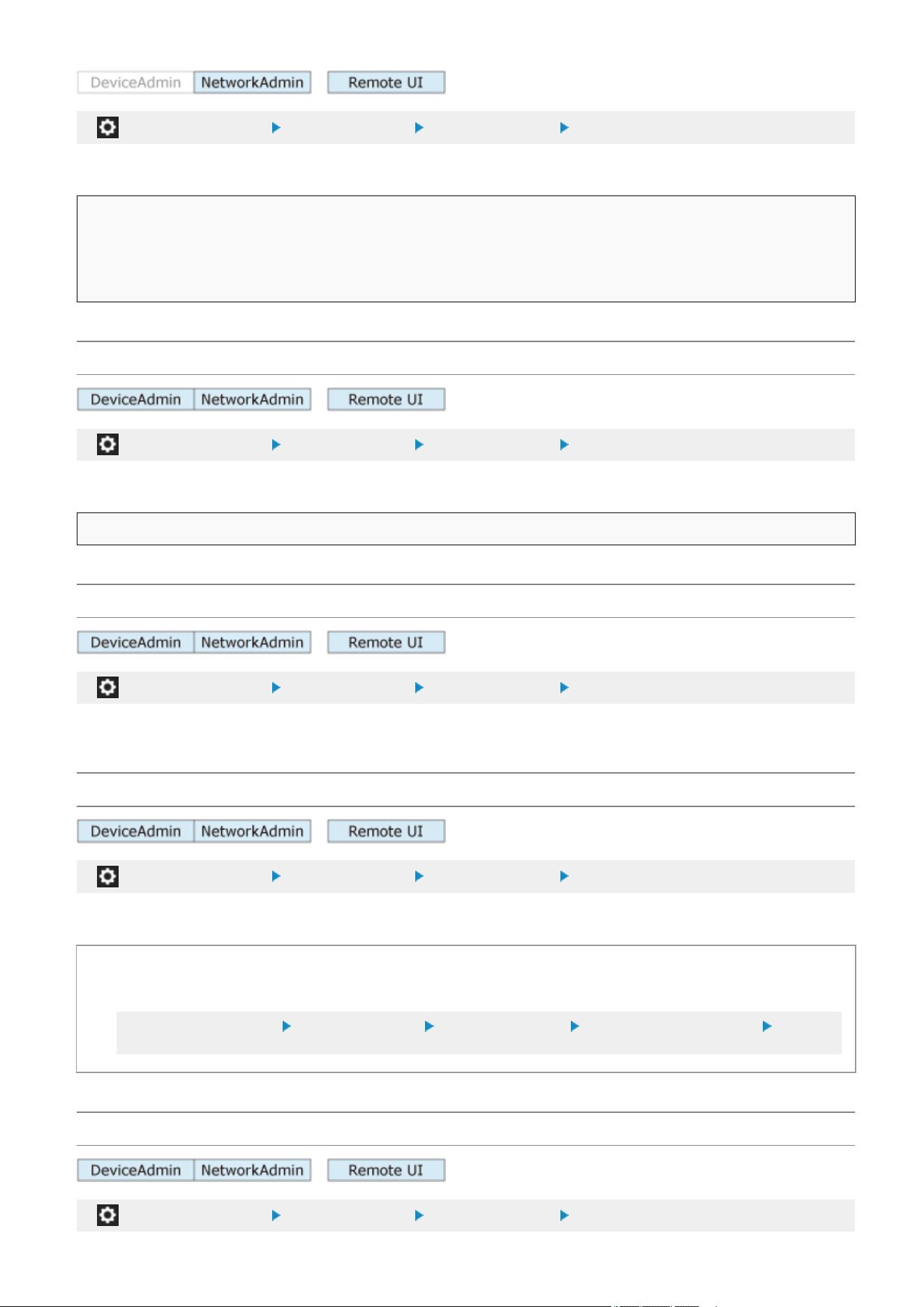Click the gear icon in the fourth section

[107, 876]
